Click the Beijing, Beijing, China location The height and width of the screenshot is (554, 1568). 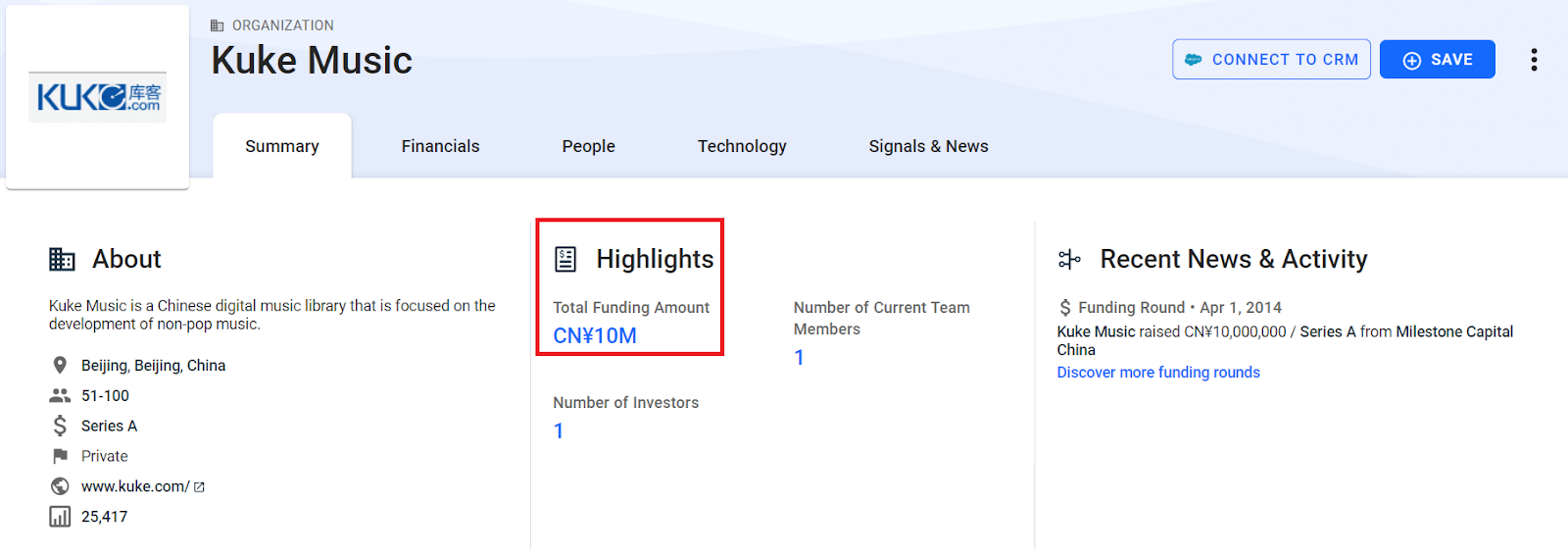tap(153, 366)
